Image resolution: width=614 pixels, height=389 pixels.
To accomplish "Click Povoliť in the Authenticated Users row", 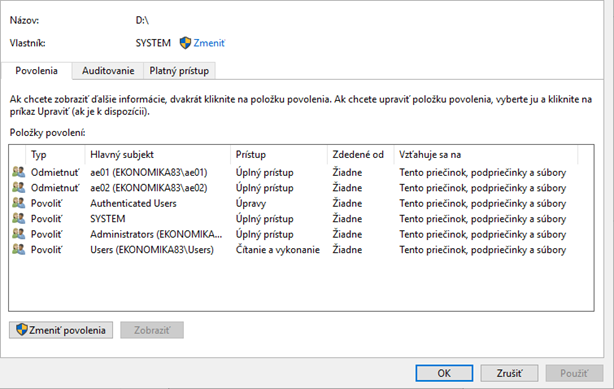I will tap(47, 203).
